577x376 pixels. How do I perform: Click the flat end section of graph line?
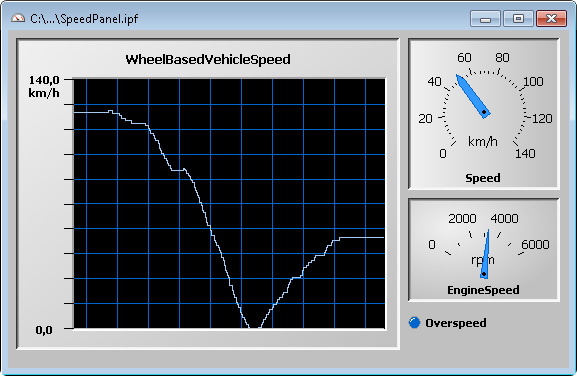361,238
